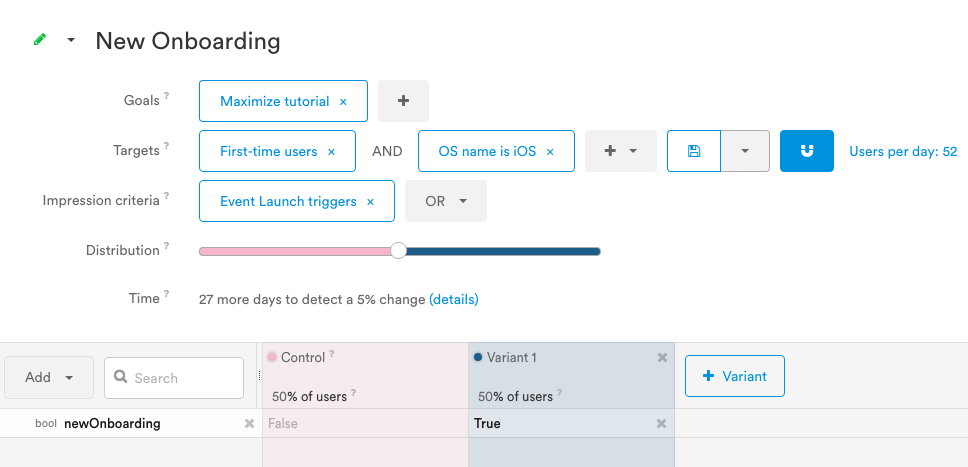
Task: Add a new goal with plus button
Action: pos(403,101)
